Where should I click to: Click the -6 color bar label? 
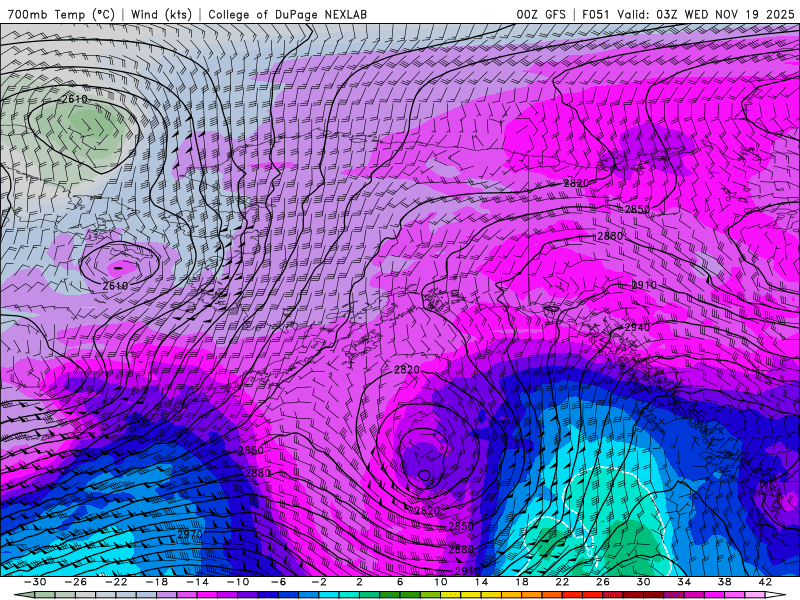point(279,582)
